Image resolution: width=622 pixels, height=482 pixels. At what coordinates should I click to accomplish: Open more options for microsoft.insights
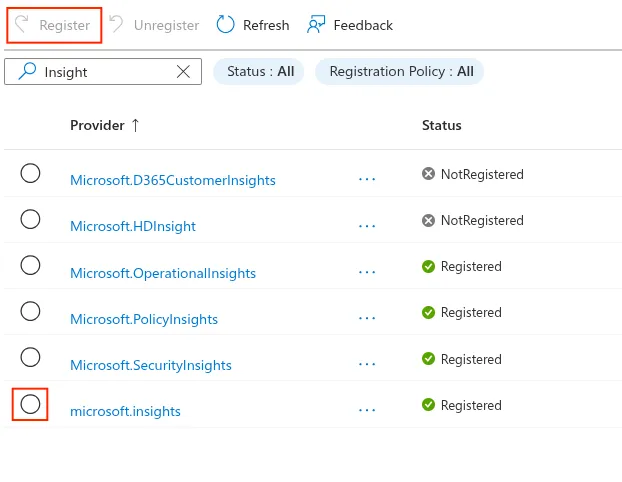[x=367, y=410]
